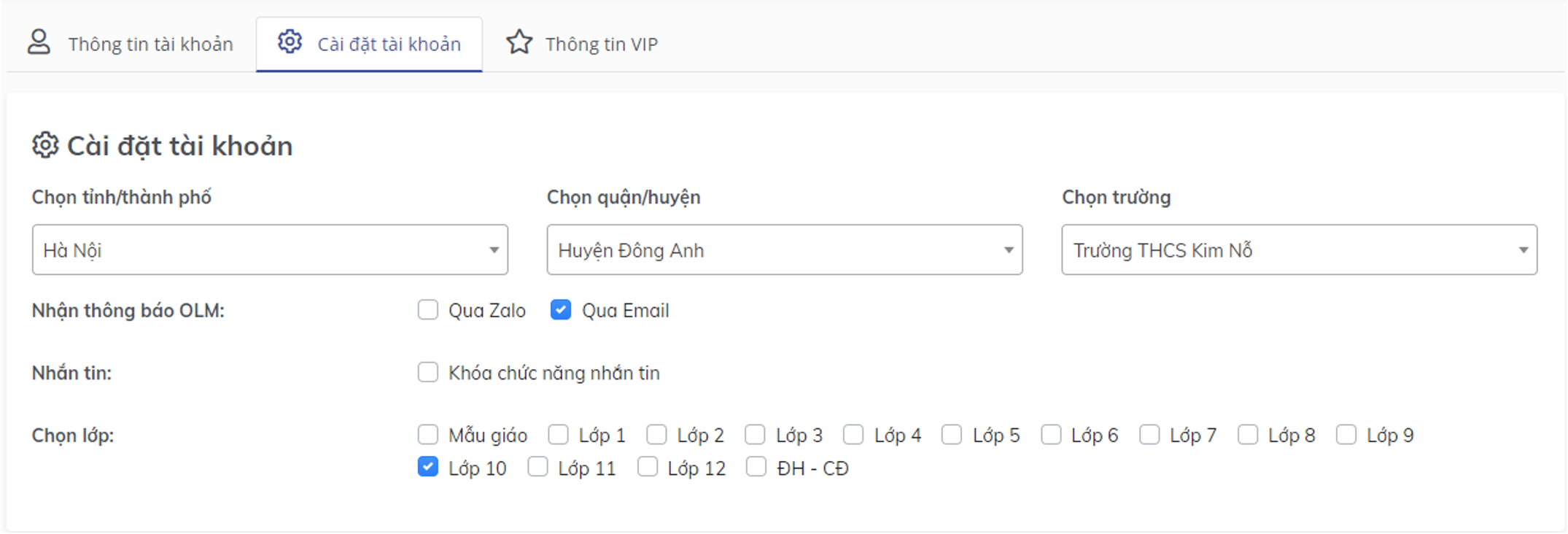
Task: Click the person icon on Thông tin tài khoản tab
Action: click(39, 42)
